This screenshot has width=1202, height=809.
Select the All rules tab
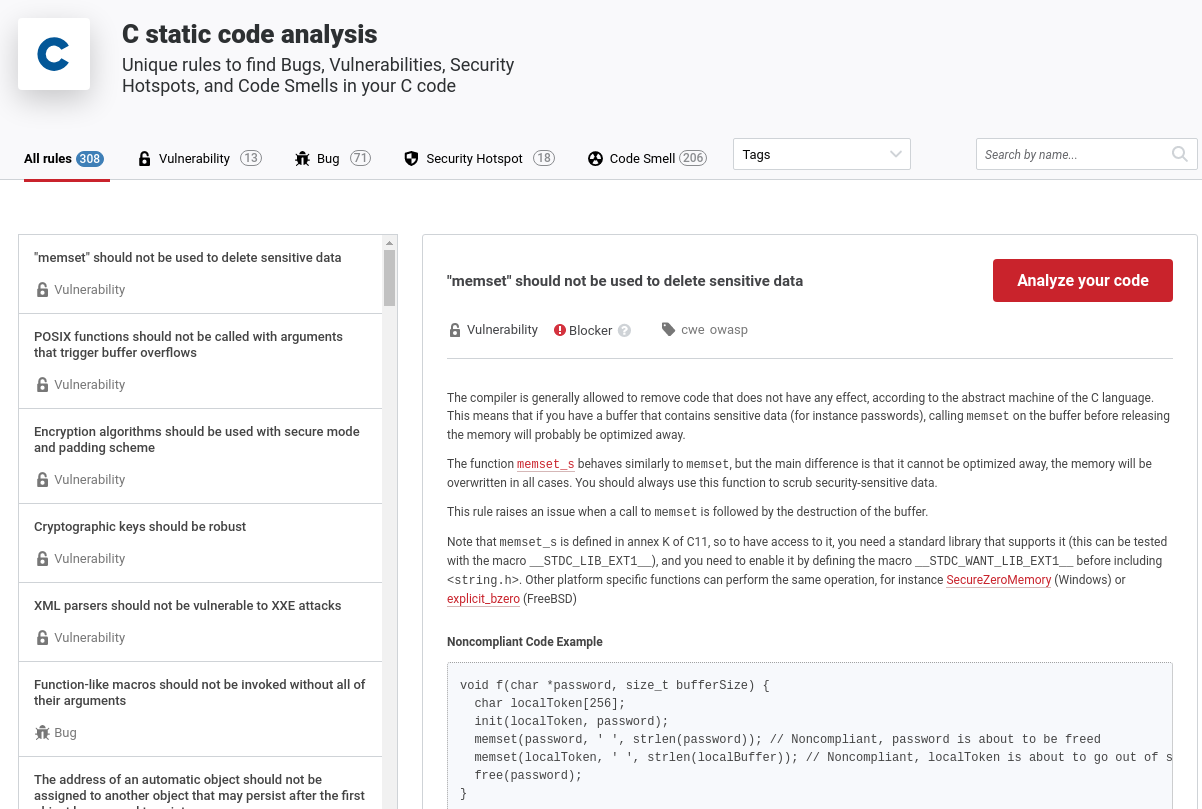tap(49, 158)
